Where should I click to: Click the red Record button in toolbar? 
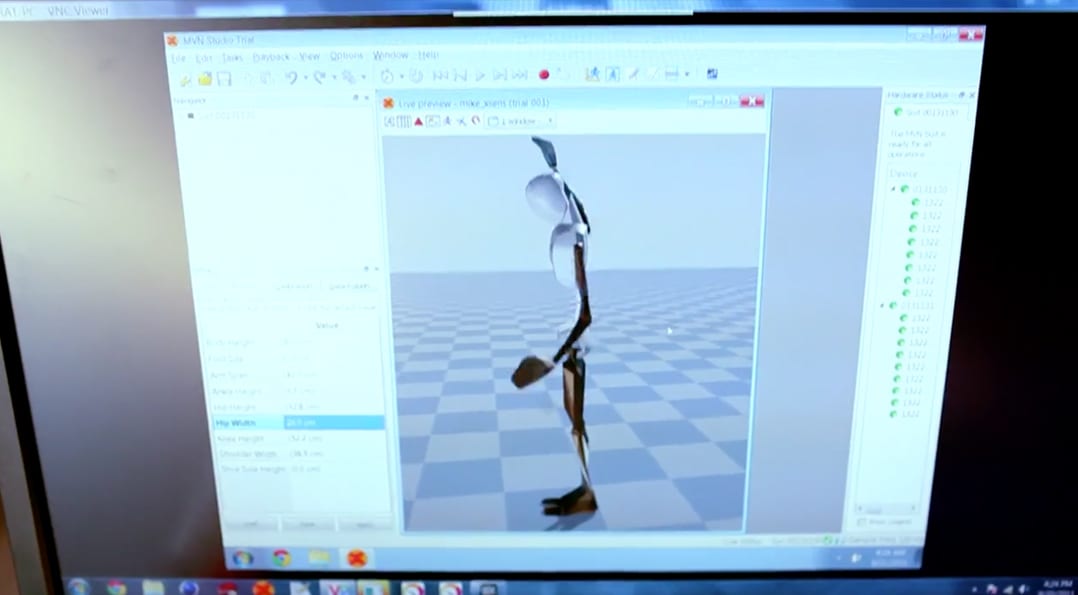coord(544,75)
